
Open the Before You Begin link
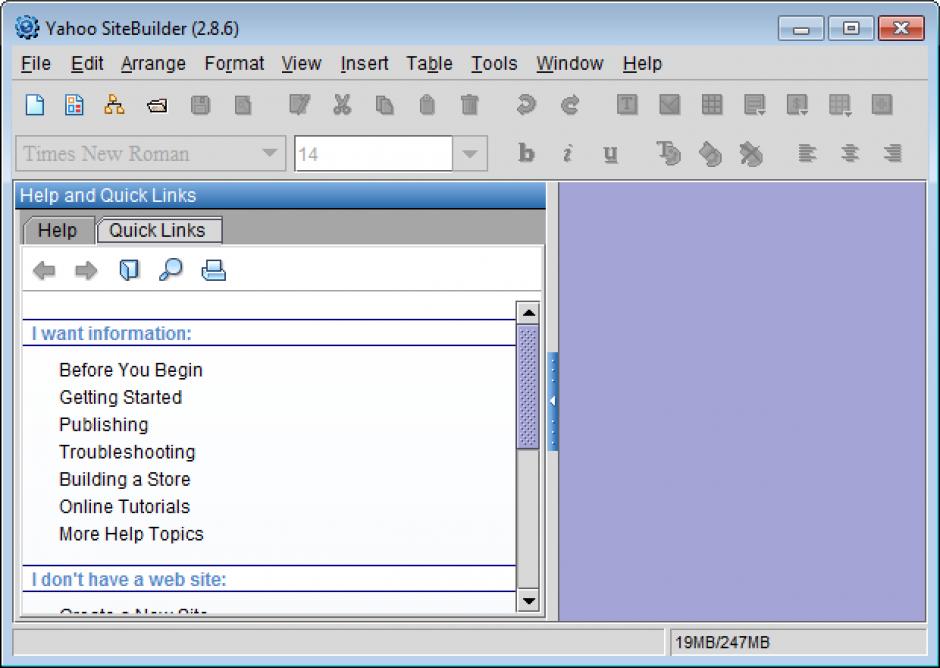(131, 370)
